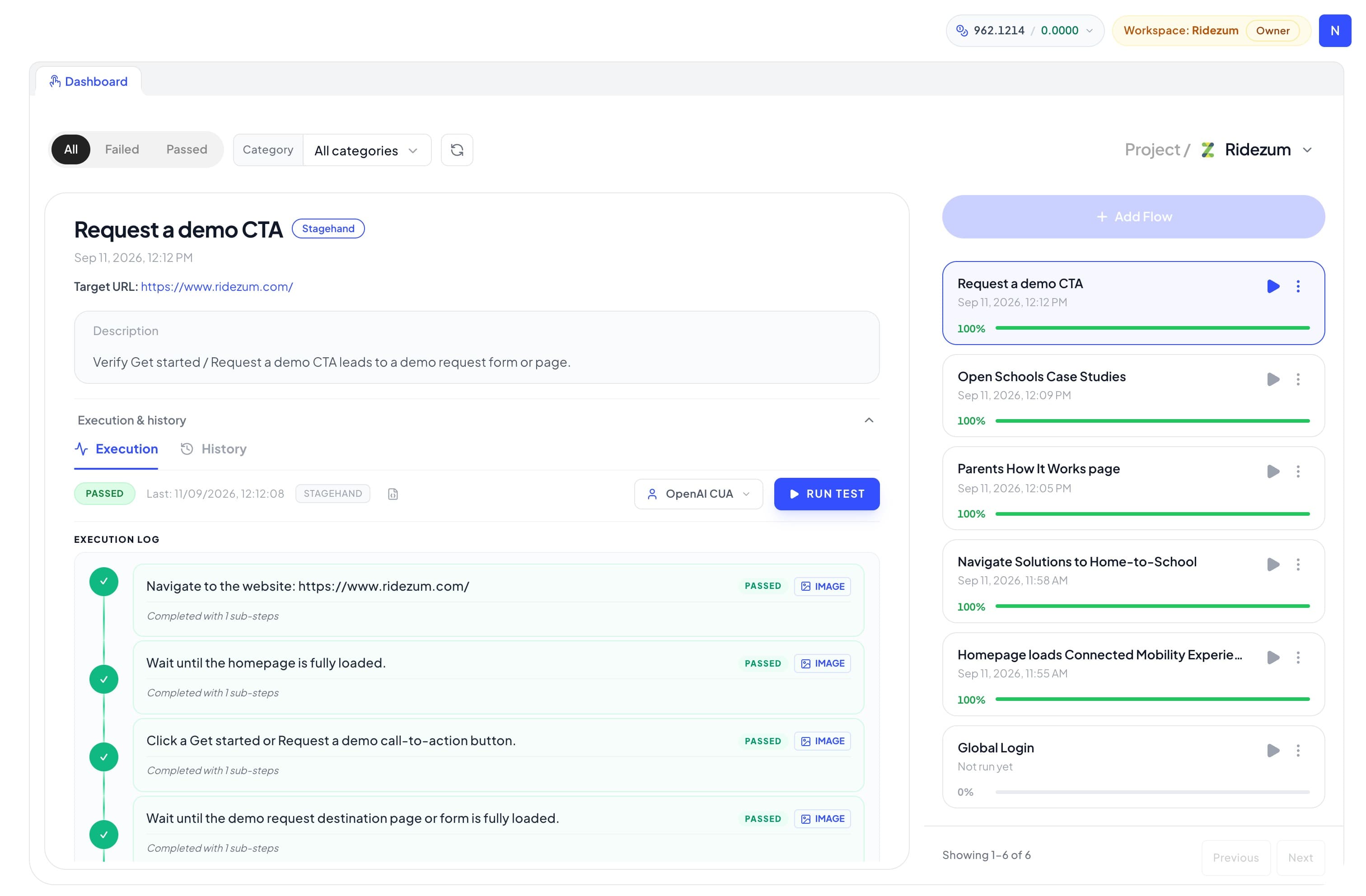
Task: Click the refresh icon next to category filter
Action: tap(457, 150)
